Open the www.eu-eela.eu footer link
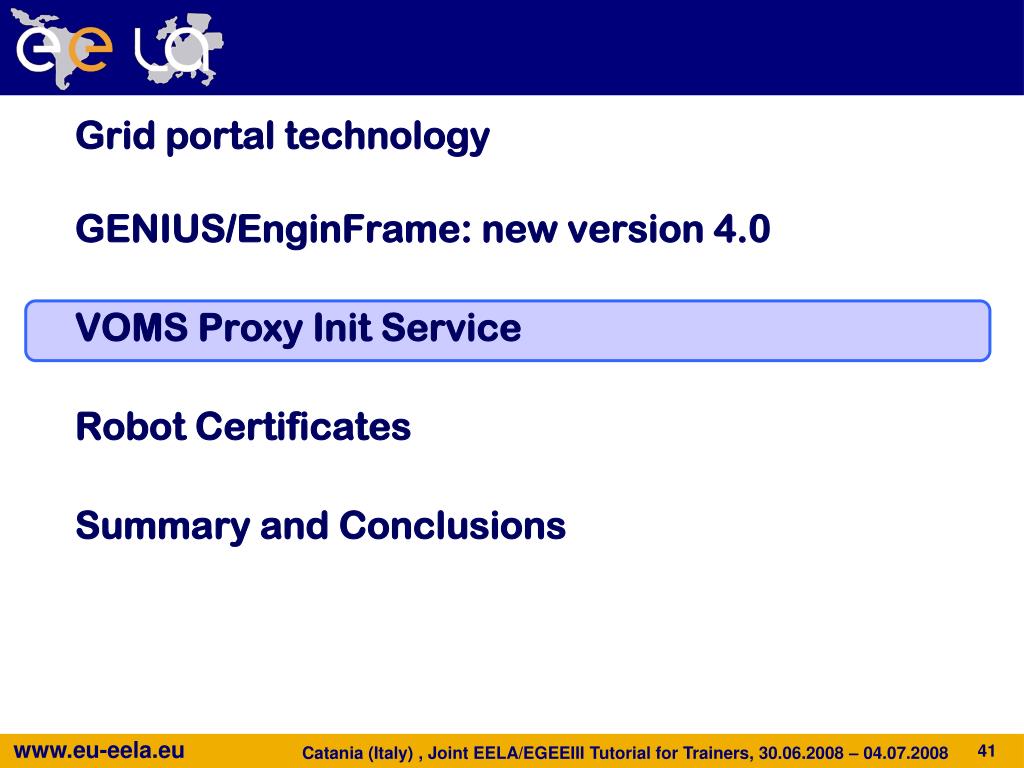Image resolution: width=1024 pixels, height=768 pixels. point(99,750)
